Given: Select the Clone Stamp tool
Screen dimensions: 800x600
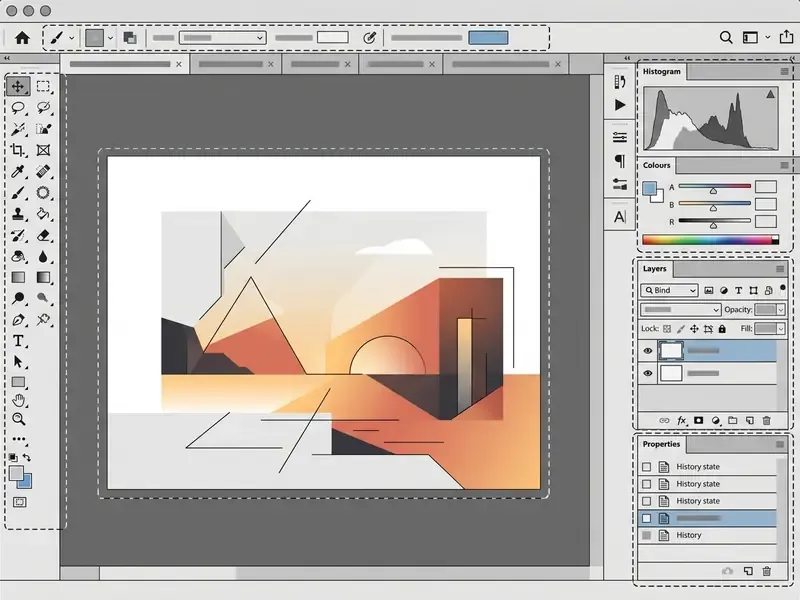Looking at the screenshot, I should 18,214.
